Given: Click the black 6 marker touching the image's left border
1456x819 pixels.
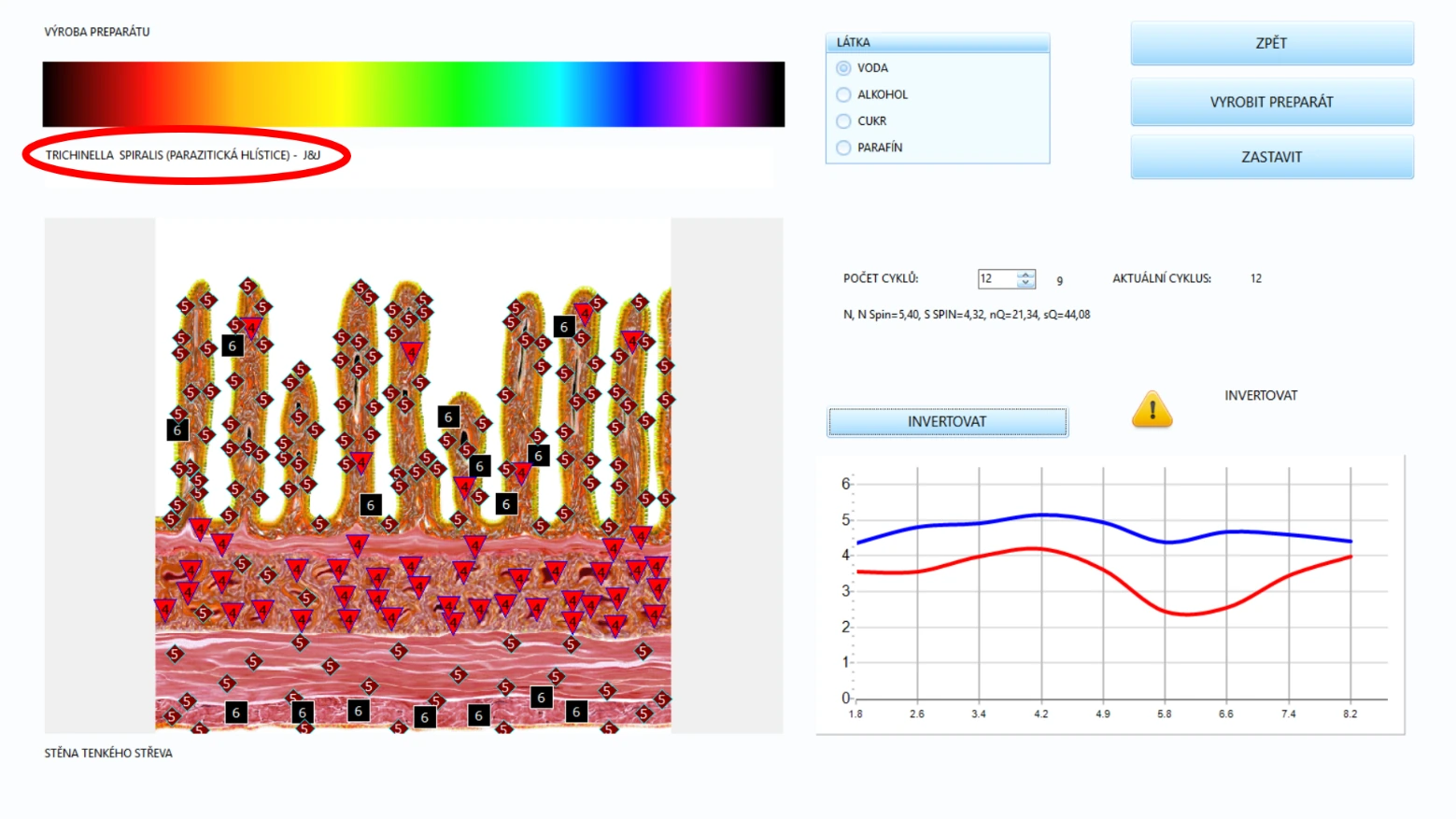Looking at the screenshot, I should coord(177,430).
